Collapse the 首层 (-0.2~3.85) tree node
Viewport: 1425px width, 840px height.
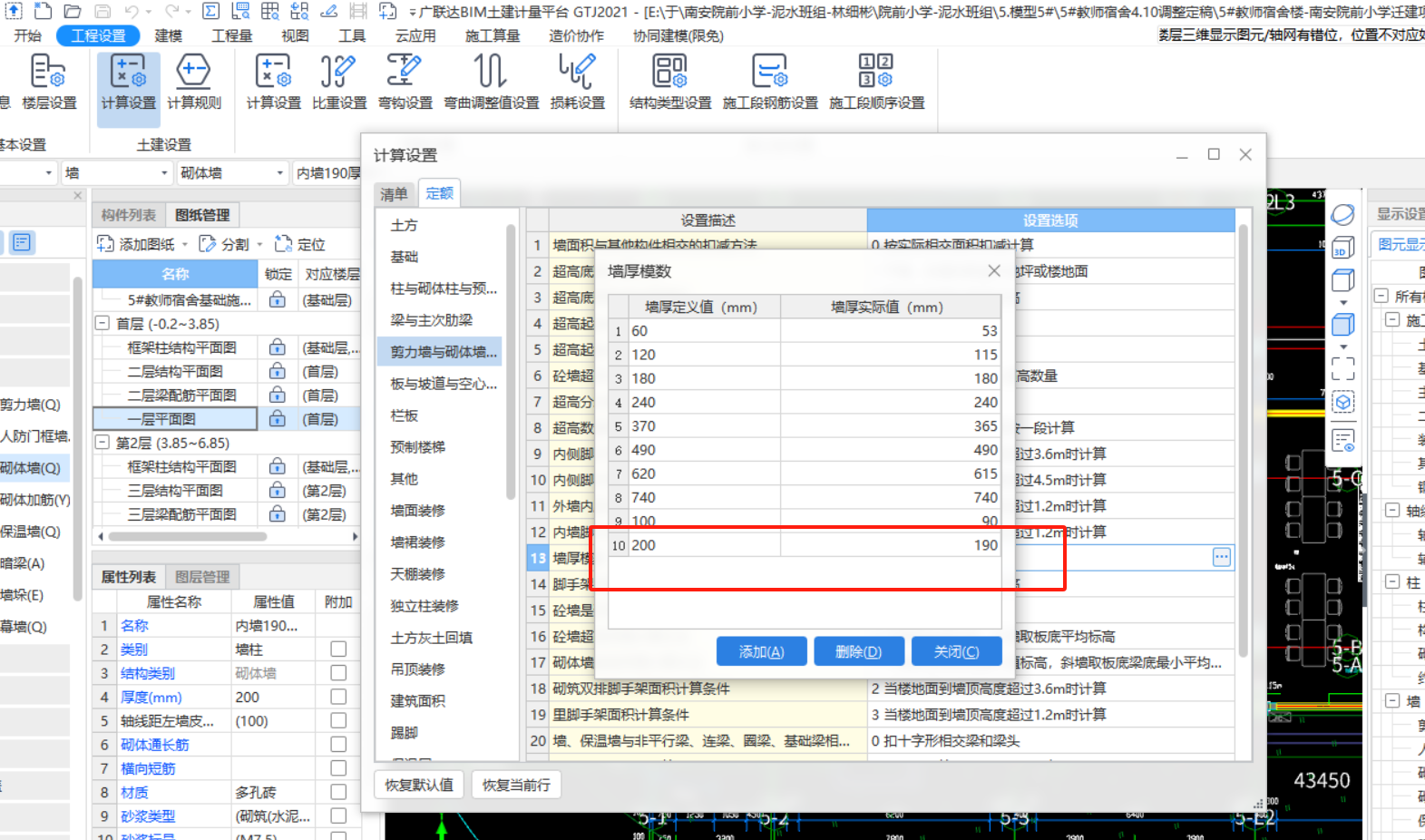[x=102, y=323]
